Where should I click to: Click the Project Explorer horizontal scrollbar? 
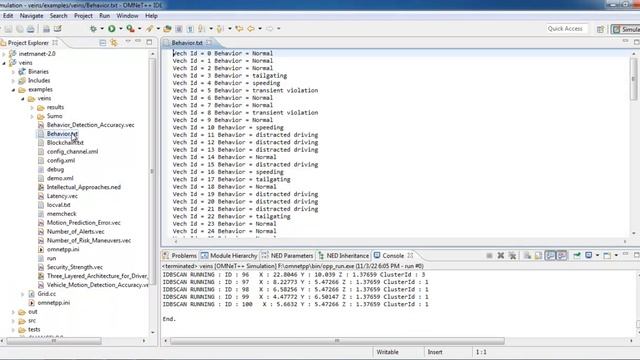(54, 340)
